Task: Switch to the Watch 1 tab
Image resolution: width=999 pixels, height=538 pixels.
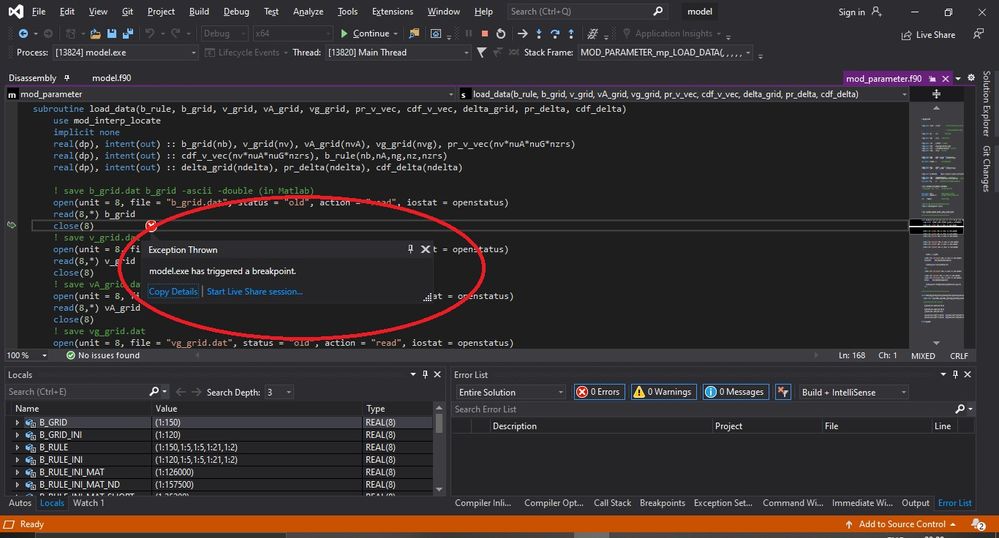Action: [x=89, y=503]
